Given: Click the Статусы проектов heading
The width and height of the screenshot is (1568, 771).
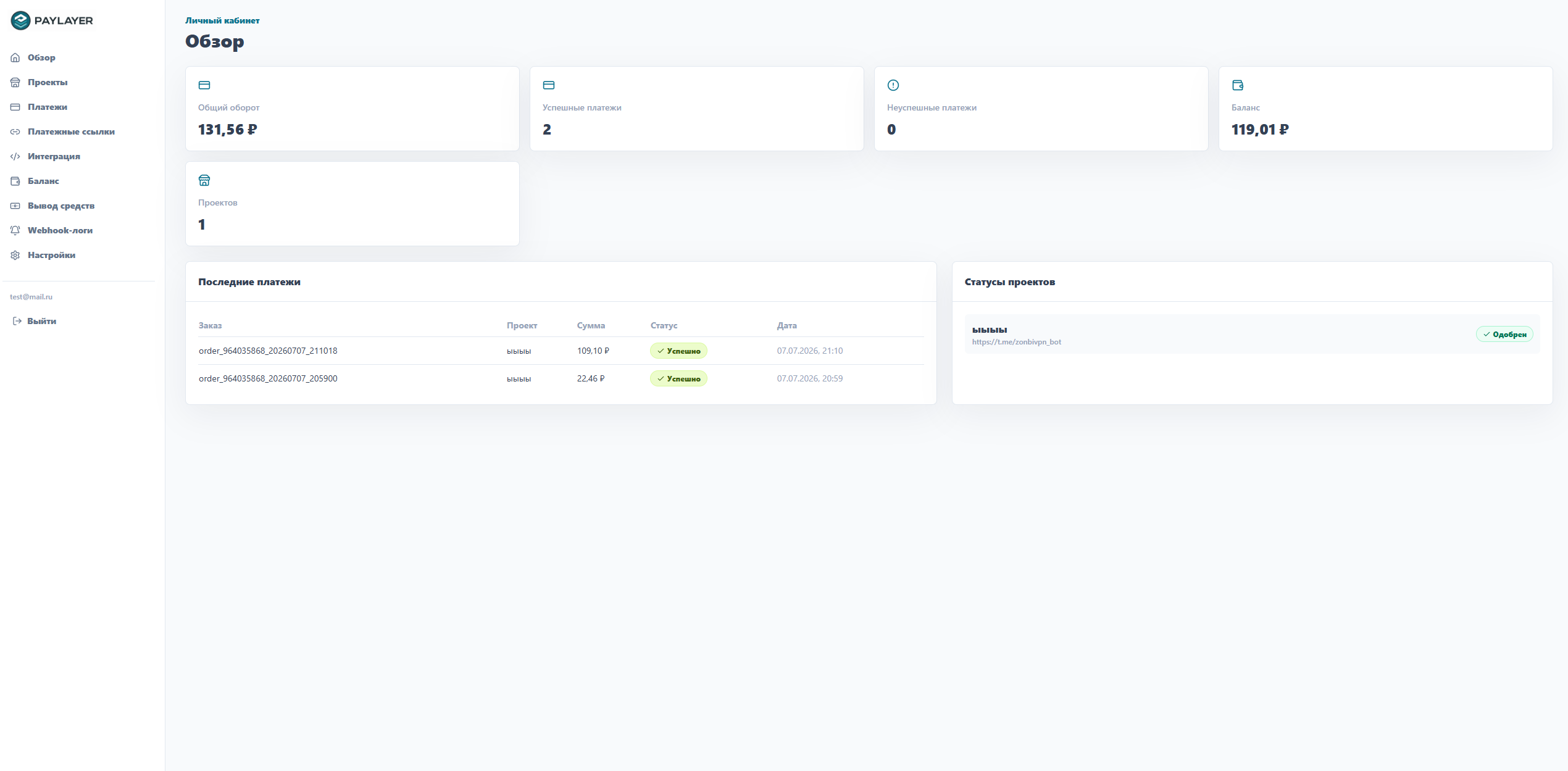Looking at the screenshot, I should (x=1009, y=282).
